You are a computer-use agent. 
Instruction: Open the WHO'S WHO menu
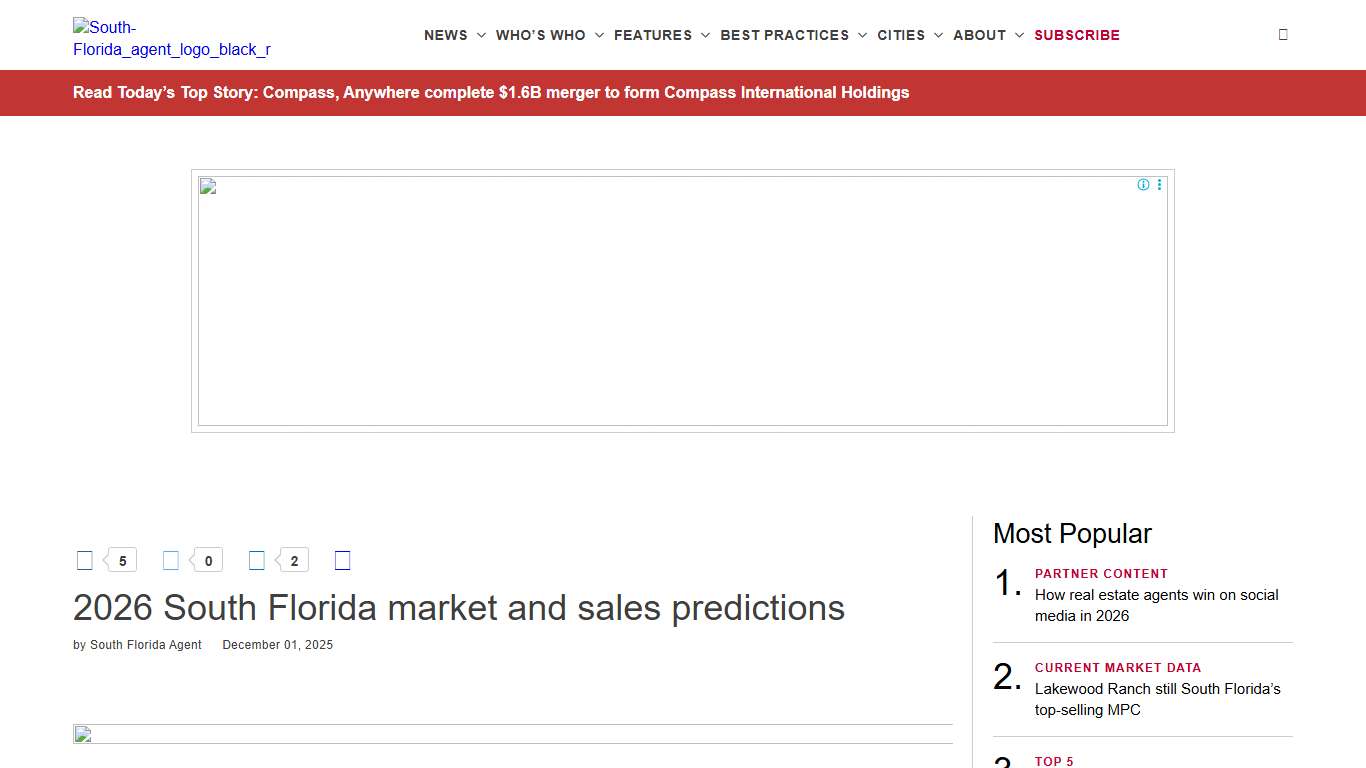point(542,35)
